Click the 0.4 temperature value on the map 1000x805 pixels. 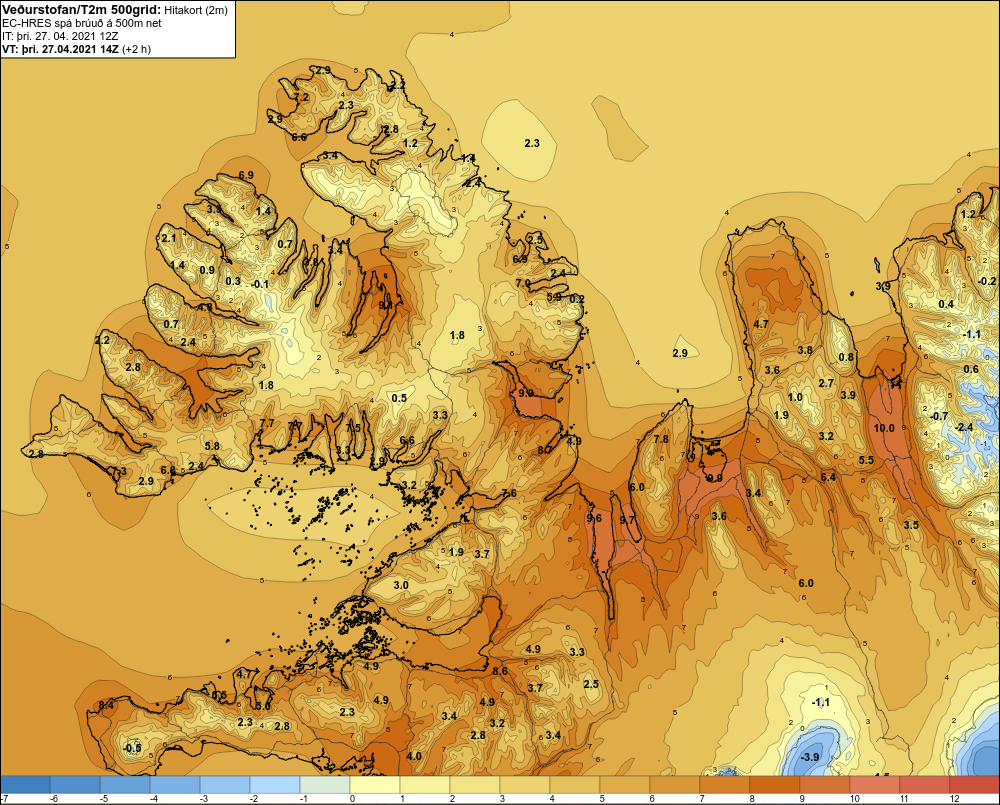point(946,304)
